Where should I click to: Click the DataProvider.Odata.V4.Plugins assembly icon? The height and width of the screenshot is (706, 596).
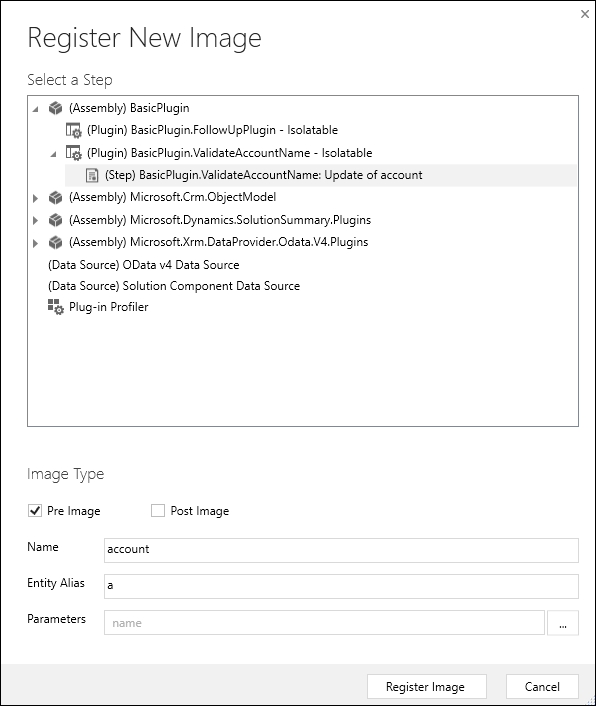pos(55,242)
